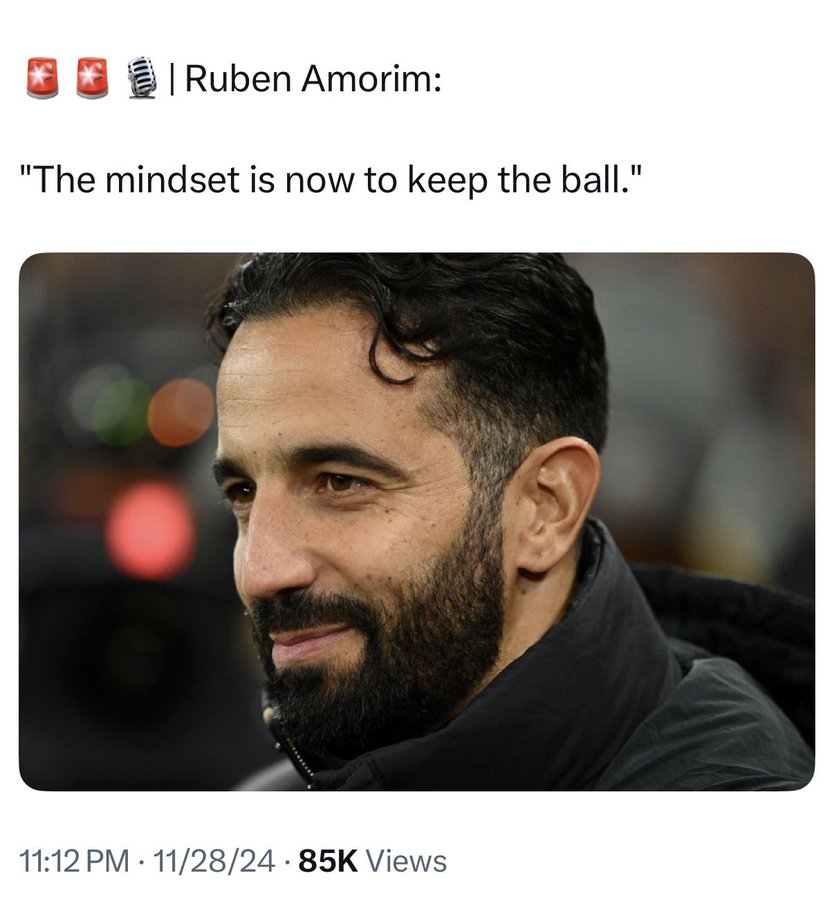The height and width of the screenshot is (900, 834).
Task: Click the green blurred light in photo
Action: 121,412
